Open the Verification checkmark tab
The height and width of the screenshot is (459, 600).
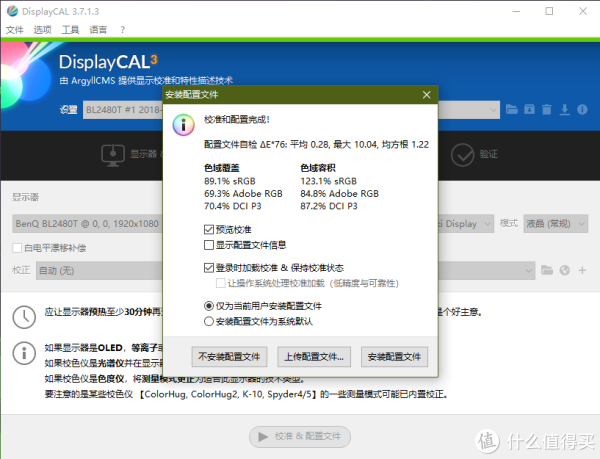(x=462, y=155)
